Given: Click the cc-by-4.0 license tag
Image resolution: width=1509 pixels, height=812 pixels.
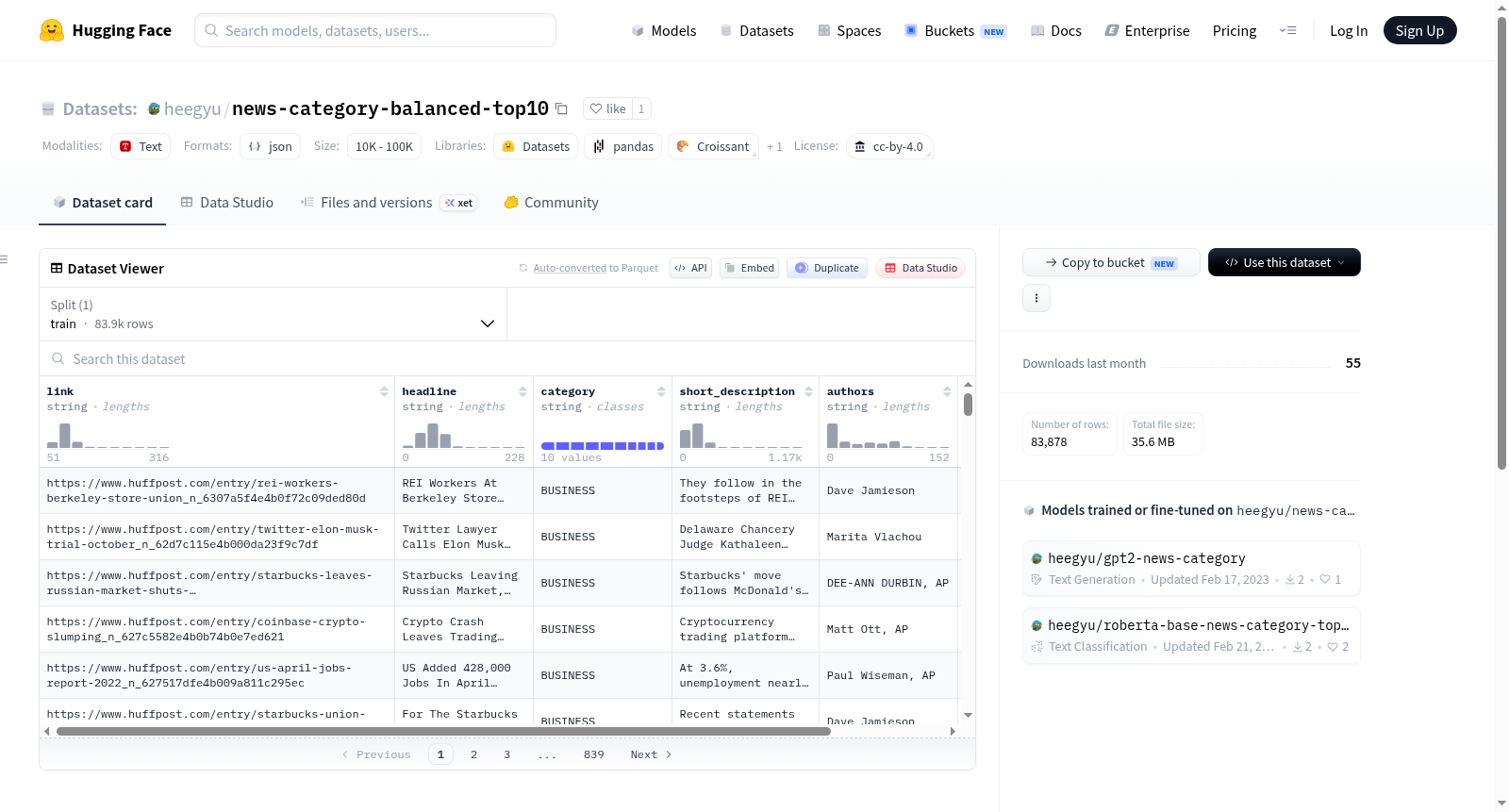Looking at the screenshot, I should 889,146.
